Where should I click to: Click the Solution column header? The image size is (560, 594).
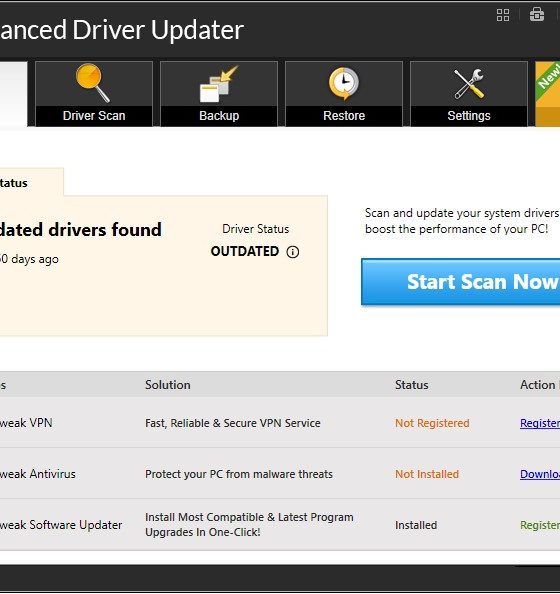[x=168, y=385]
